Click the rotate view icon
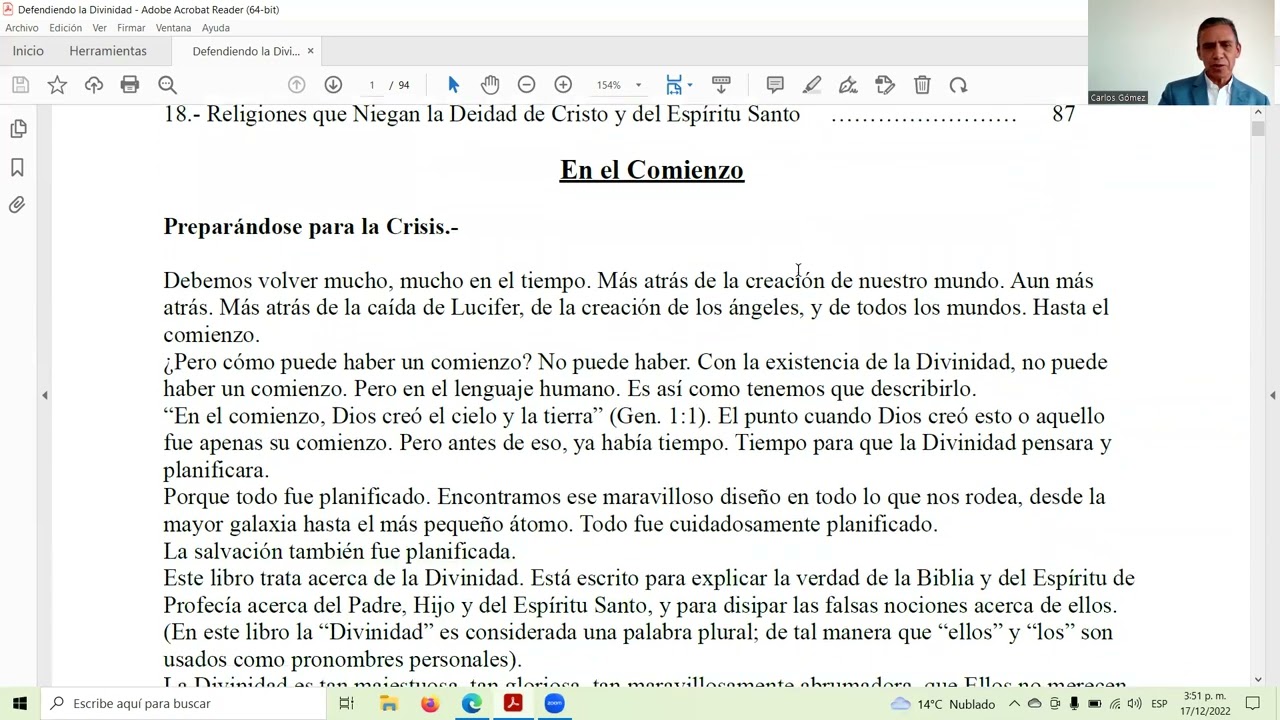This screenshot has width=1280, height=720. [958, 85]
